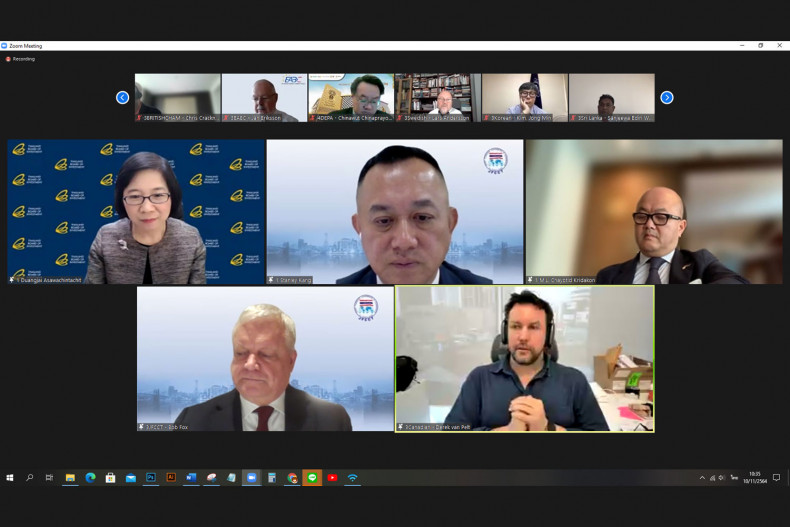The height and width of the screenshot is (527, 790).
Task: Open the Windows Start menu
Action: 10,478
